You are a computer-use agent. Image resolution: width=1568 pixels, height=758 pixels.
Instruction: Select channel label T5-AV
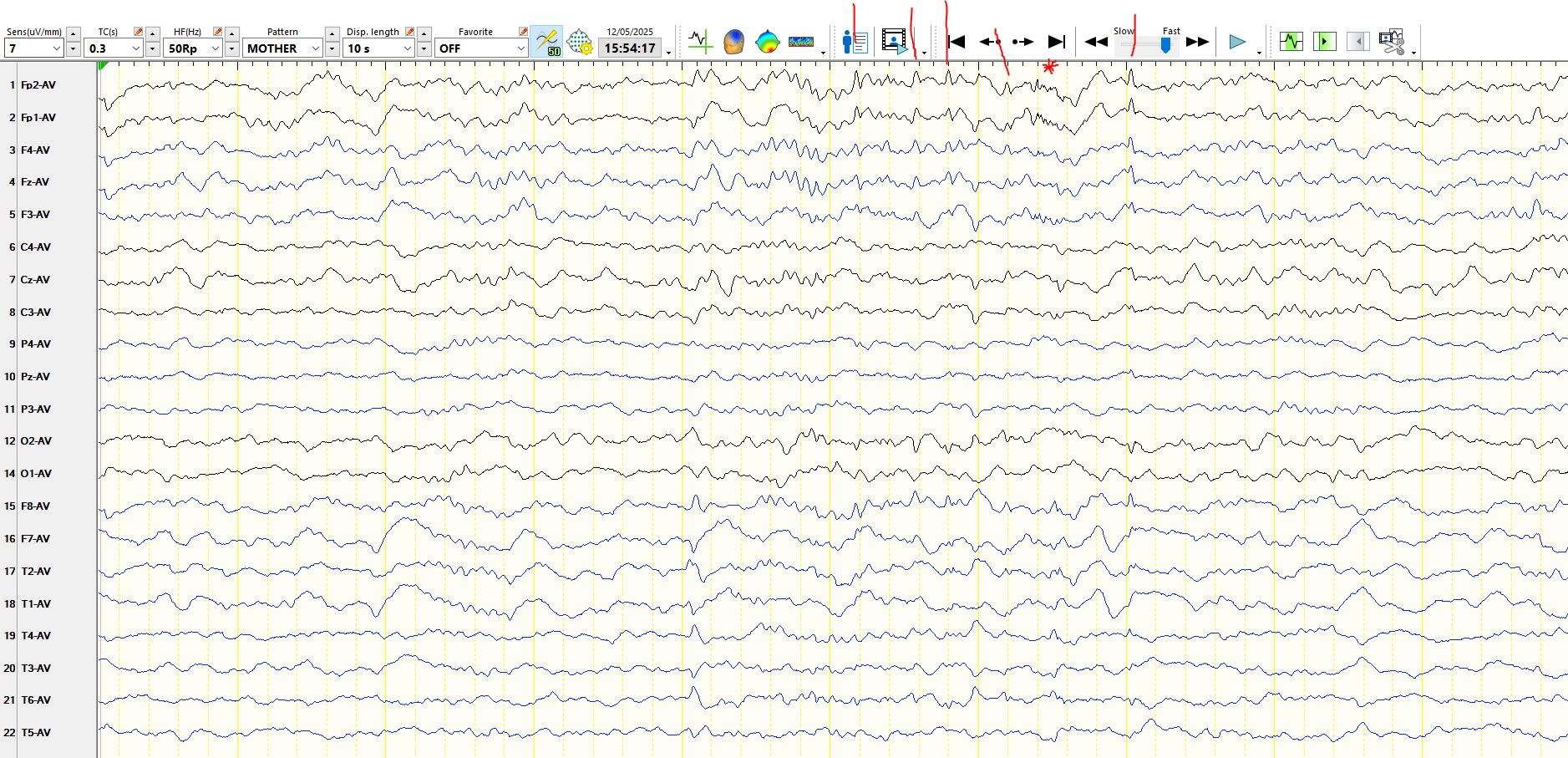[36, 733]
